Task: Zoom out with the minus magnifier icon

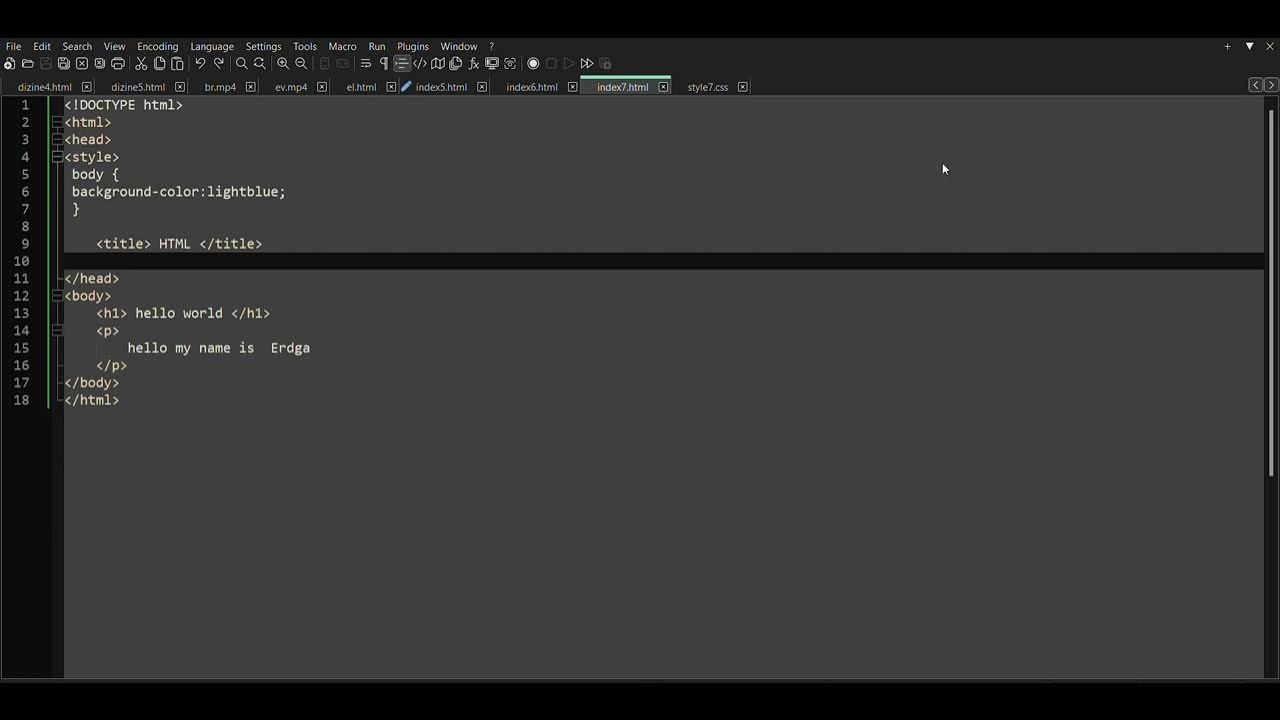Action: click(301, 63)
